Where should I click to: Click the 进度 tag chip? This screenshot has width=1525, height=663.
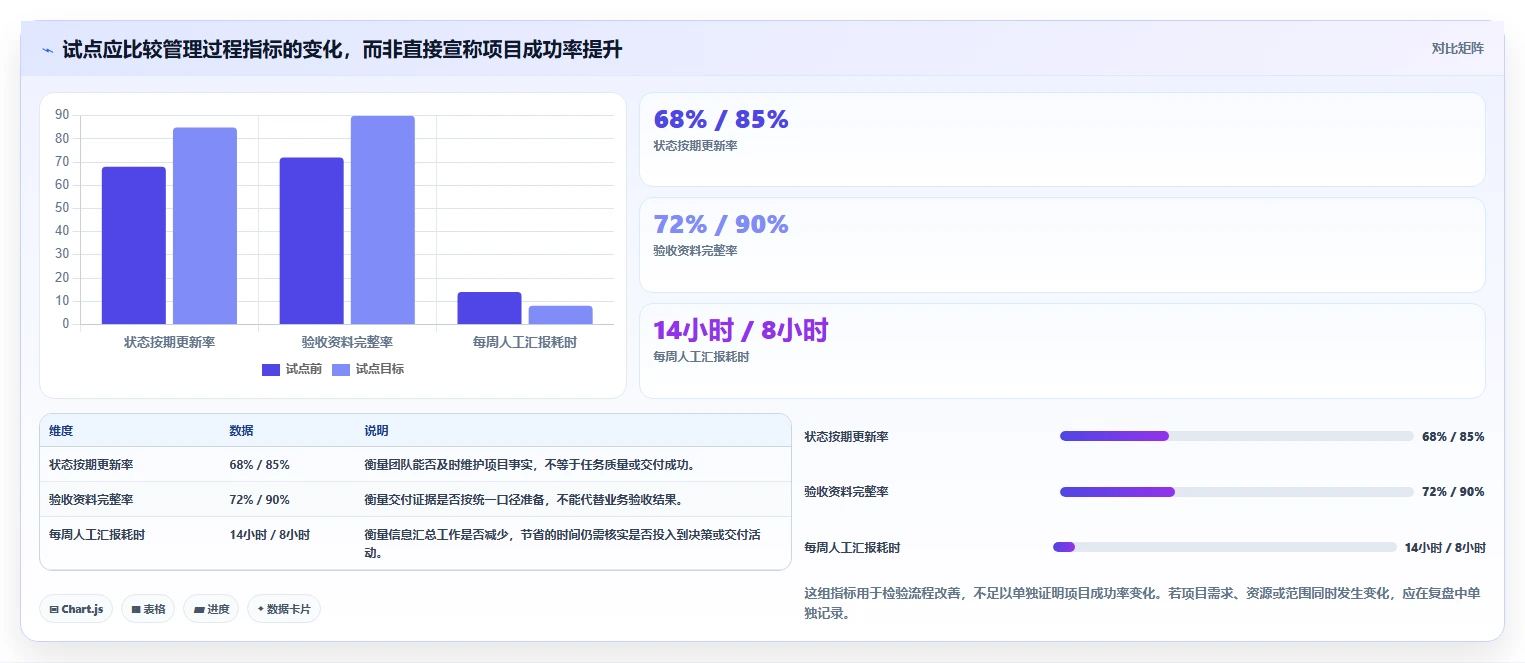point(211,609)
